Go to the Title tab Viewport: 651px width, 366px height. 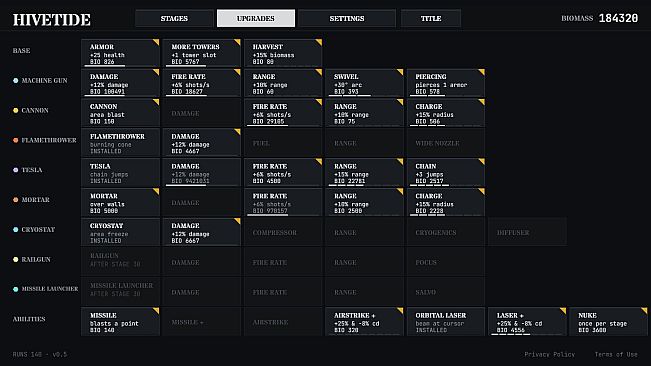tap(431, 18)
